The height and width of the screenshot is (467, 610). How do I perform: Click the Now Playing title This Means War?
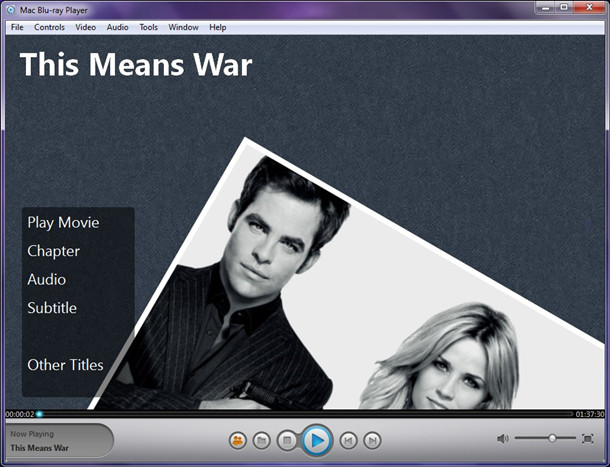coord(39,448)
